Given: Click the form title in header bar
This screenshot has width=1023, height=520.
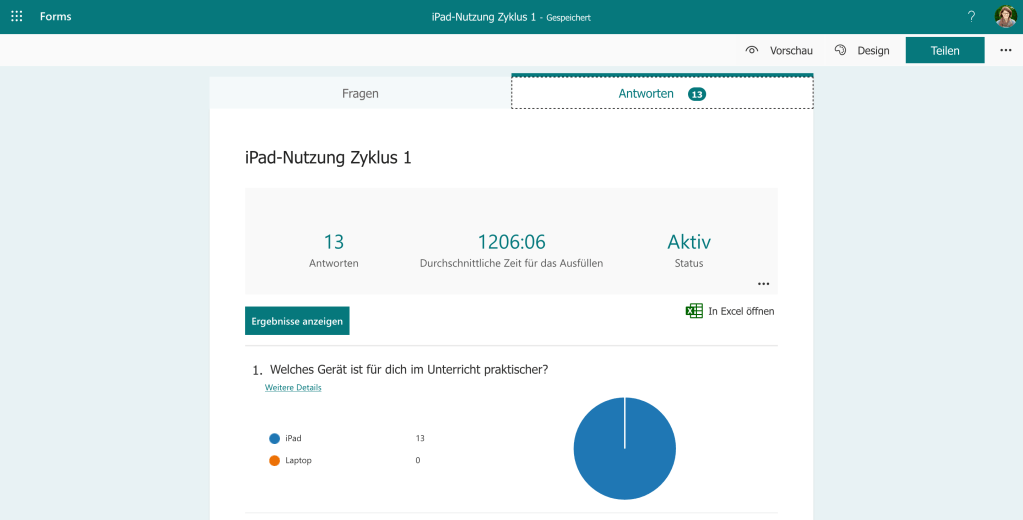Looking at the screenshot, I should pyautogui.click(x=484, y=17).
